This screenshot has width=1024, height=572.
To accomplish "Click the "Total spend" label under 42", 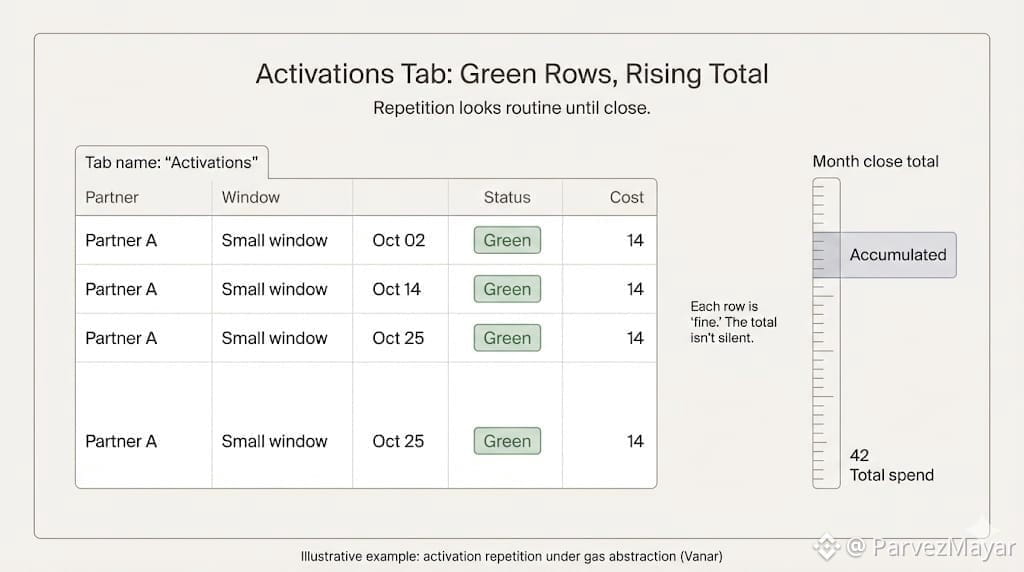I will tap(891, 475).
